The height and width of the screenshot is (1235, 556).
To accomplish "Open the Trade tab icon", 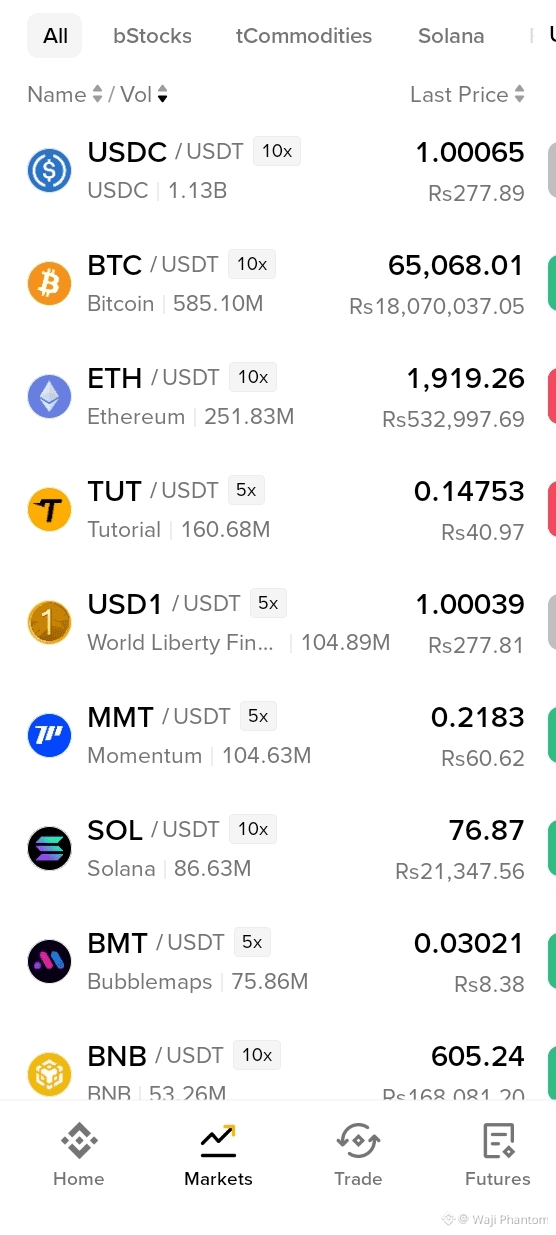I will coord(358,1141).
